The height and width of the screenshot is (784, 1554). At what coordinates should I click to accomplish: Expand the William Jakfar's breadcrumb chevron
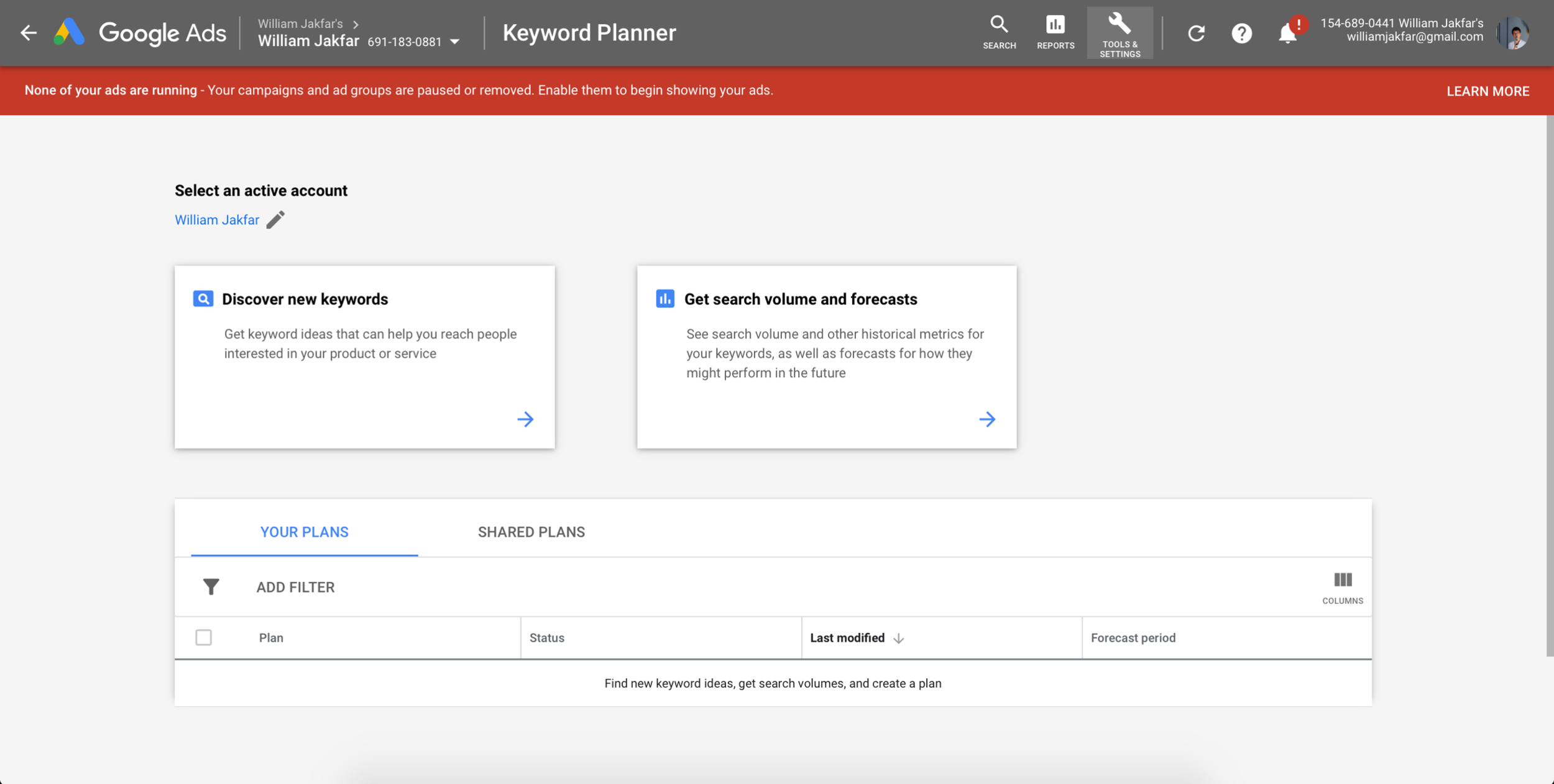coord(356,24)
